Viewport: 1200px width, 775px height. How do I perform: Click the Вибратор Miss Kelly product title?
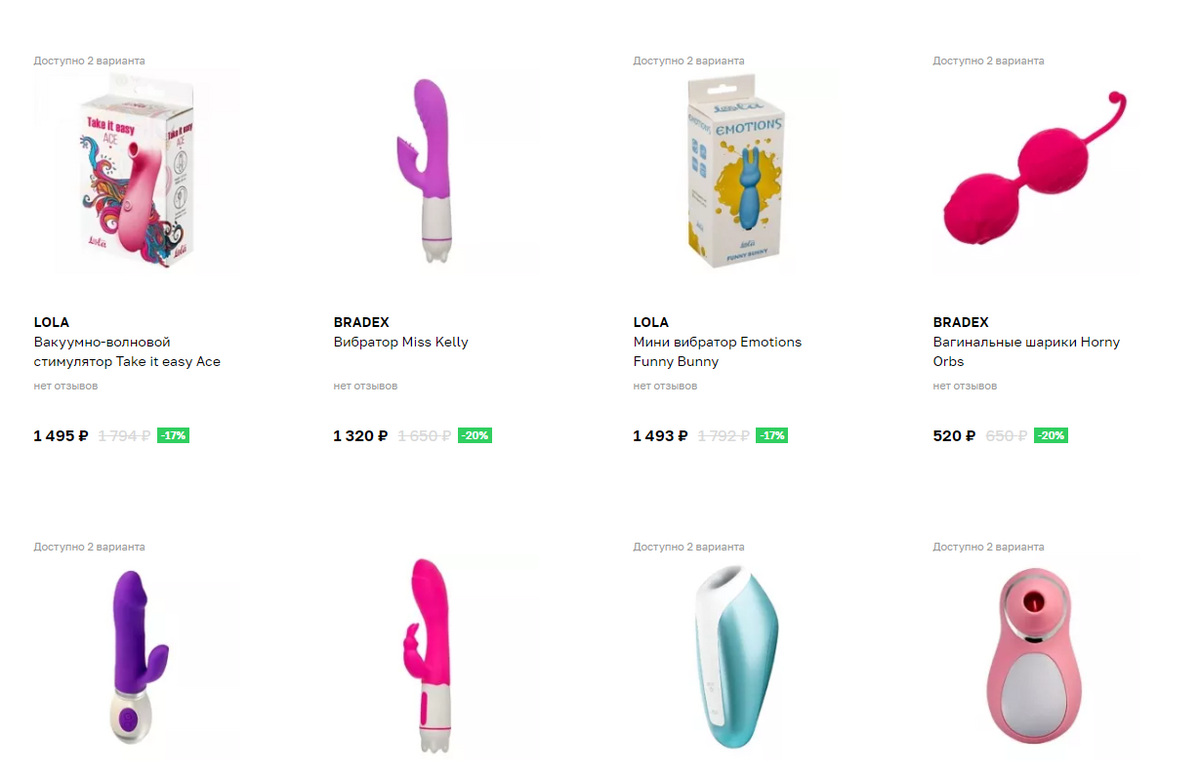pyautogui.click(x=401, y=342)
